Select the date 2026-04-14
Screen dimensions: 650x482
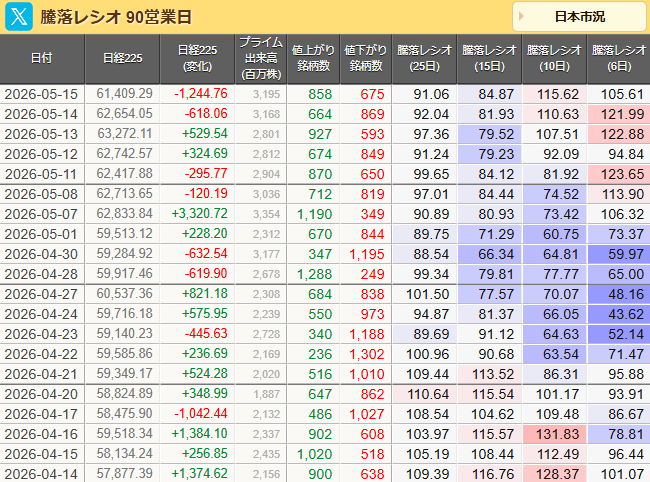[41, 474]
